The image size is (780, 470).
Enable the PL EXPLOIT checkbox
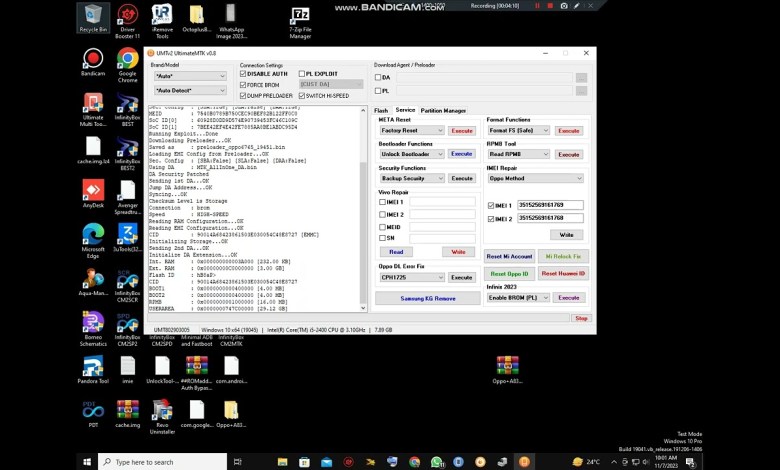click(x=301, y=73)
